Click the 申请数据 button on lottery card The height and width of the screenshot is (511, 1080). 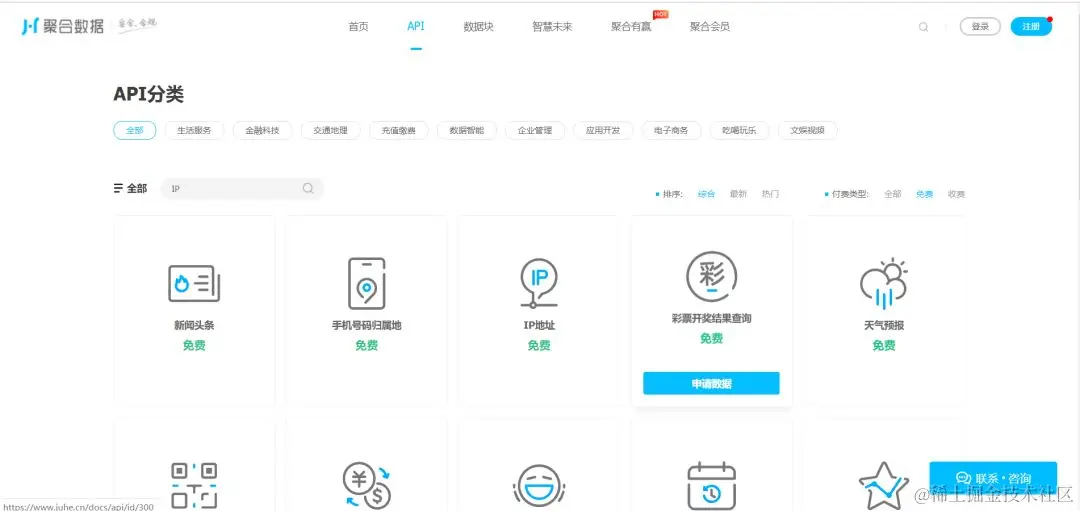[712, 384]
